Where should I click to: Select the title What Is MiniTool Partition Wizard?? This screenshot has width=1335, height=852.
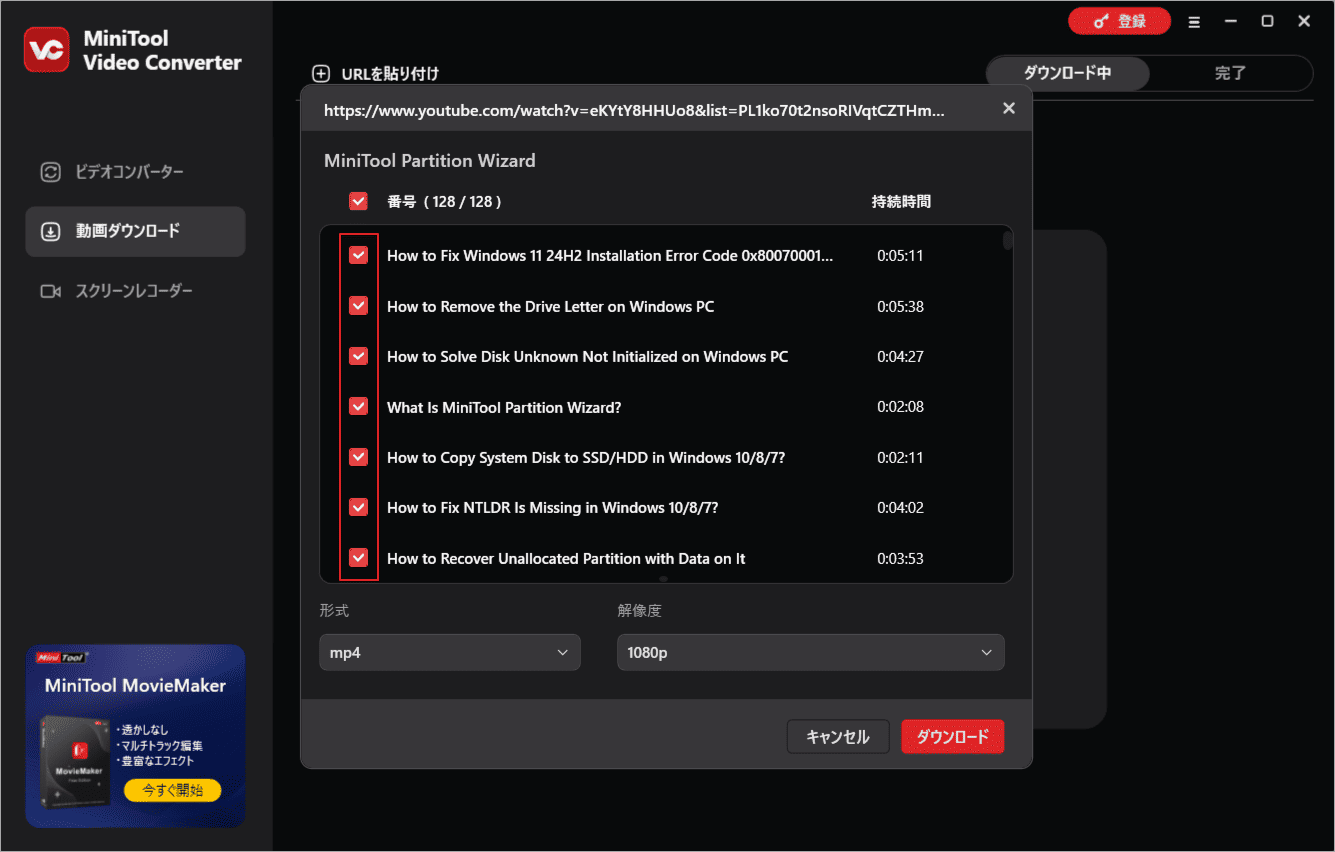(x=504, y=407)
